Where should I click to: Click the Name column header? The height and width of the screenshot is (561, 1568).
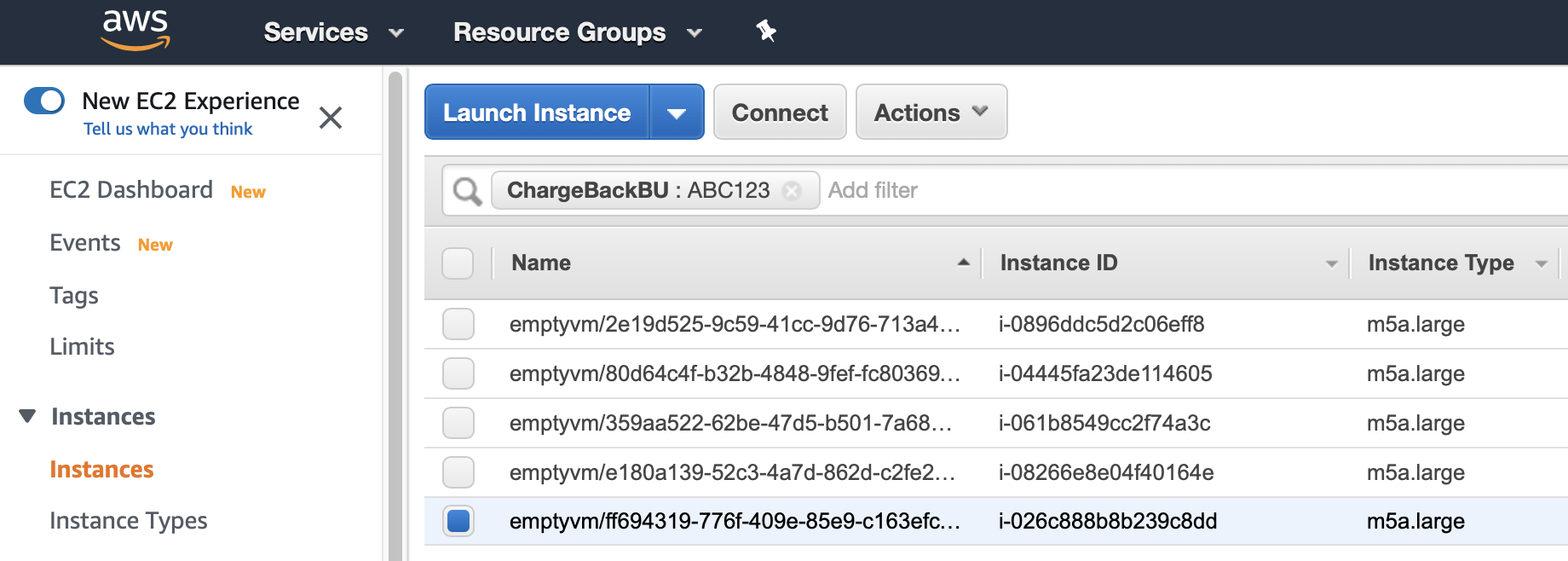[x=541, y=263]
